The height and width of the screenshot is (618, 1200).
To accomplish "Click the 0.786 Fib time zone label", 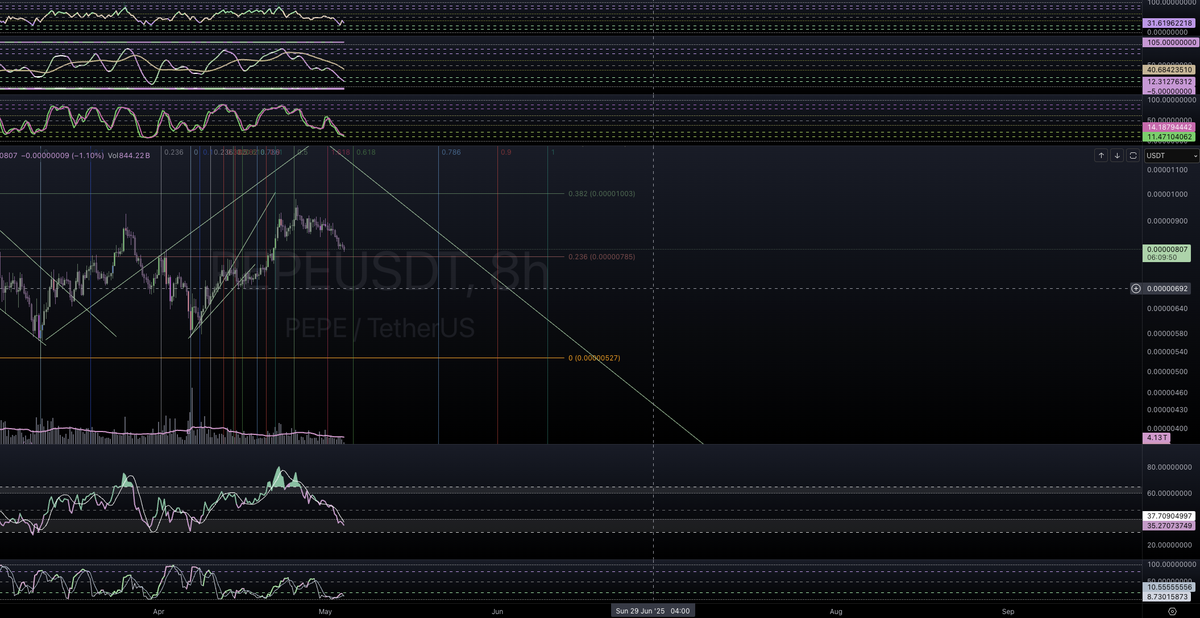I will 451,152.
